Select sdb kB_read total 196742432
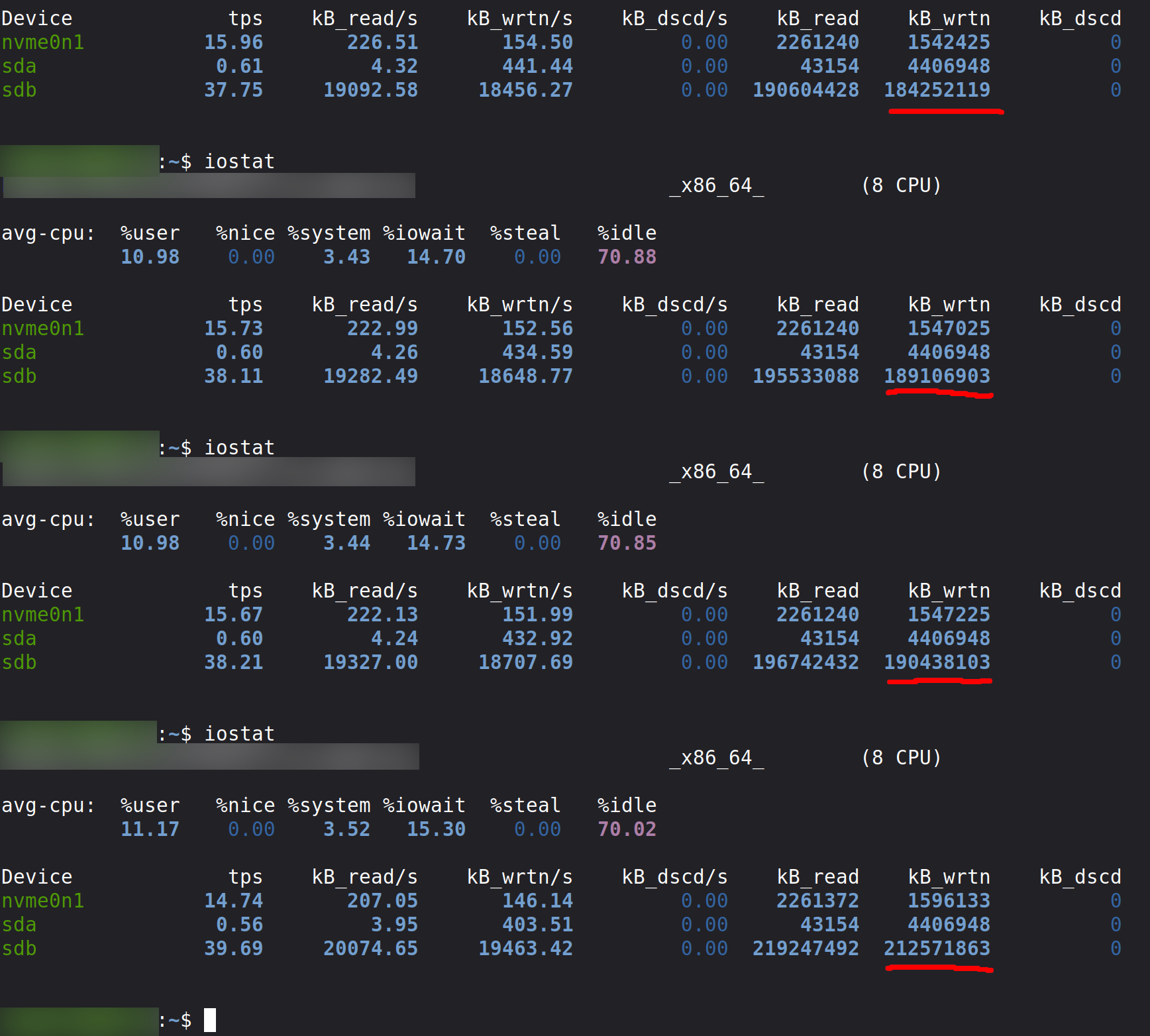The width and height of the screenshot is (1150, 1036). [x=806, y=662]
